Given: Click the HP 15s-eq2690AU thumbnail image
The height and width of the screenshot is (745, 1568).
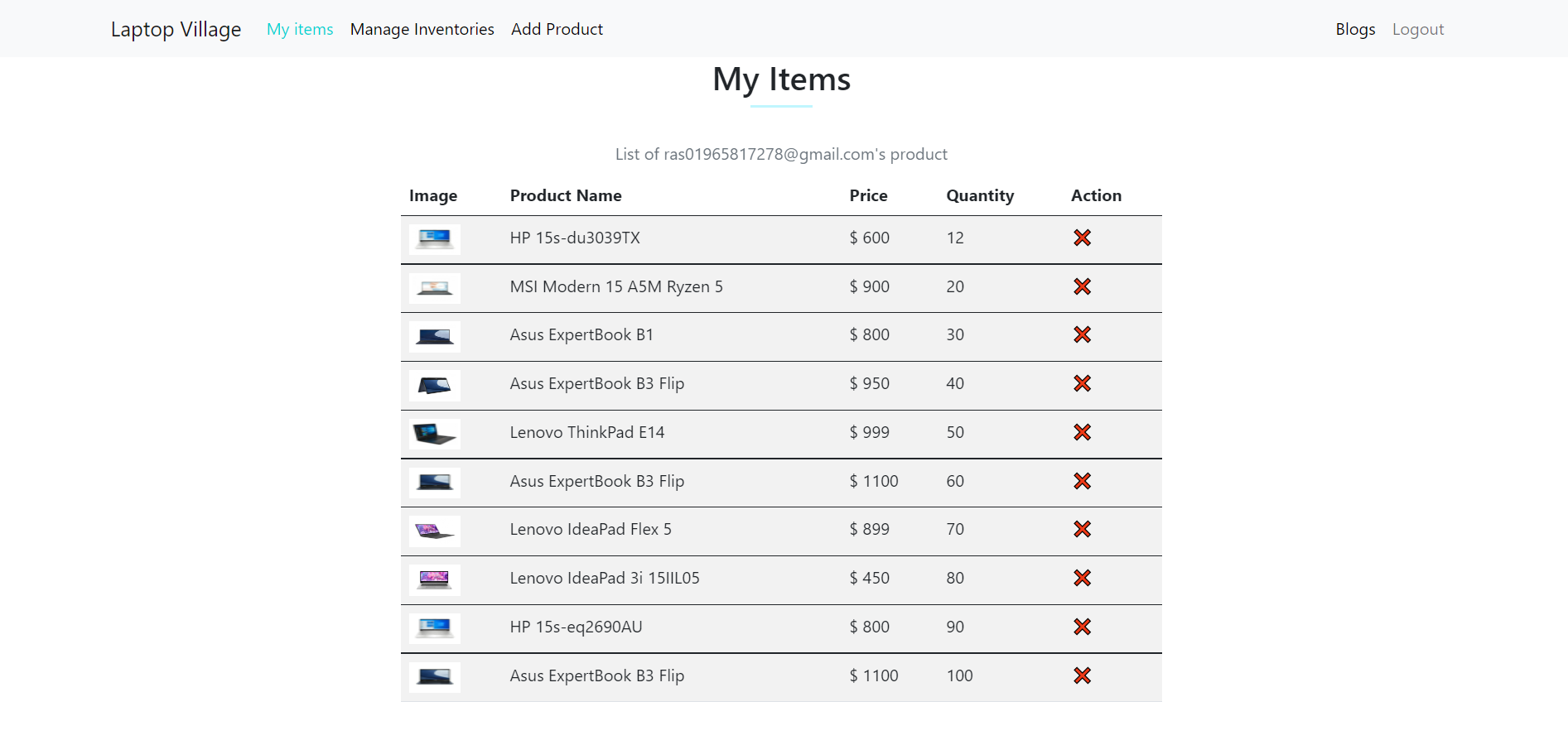Looking at the screenshot, I should point(435,628).
